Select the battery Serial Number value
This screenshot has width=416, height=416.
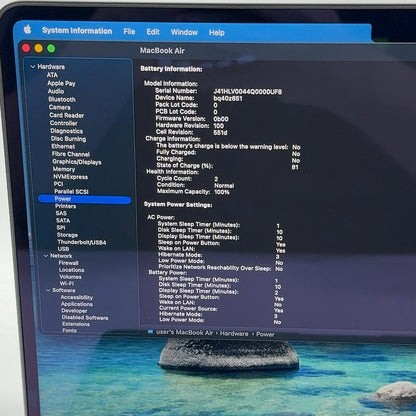pyautogui.click(x=248, y=92)
